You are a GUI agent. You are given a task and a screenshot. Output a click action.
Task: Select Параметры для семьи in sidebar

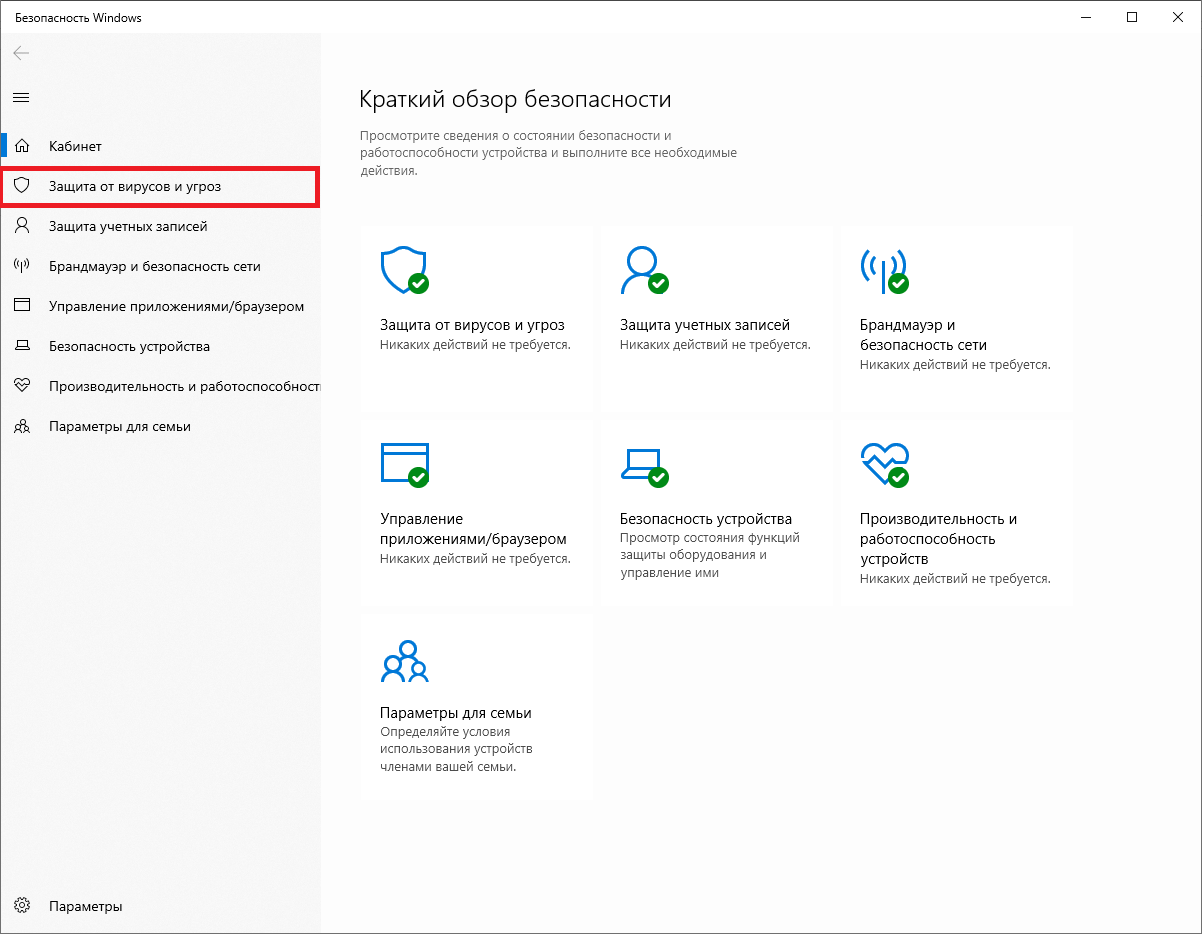(160, 426)
